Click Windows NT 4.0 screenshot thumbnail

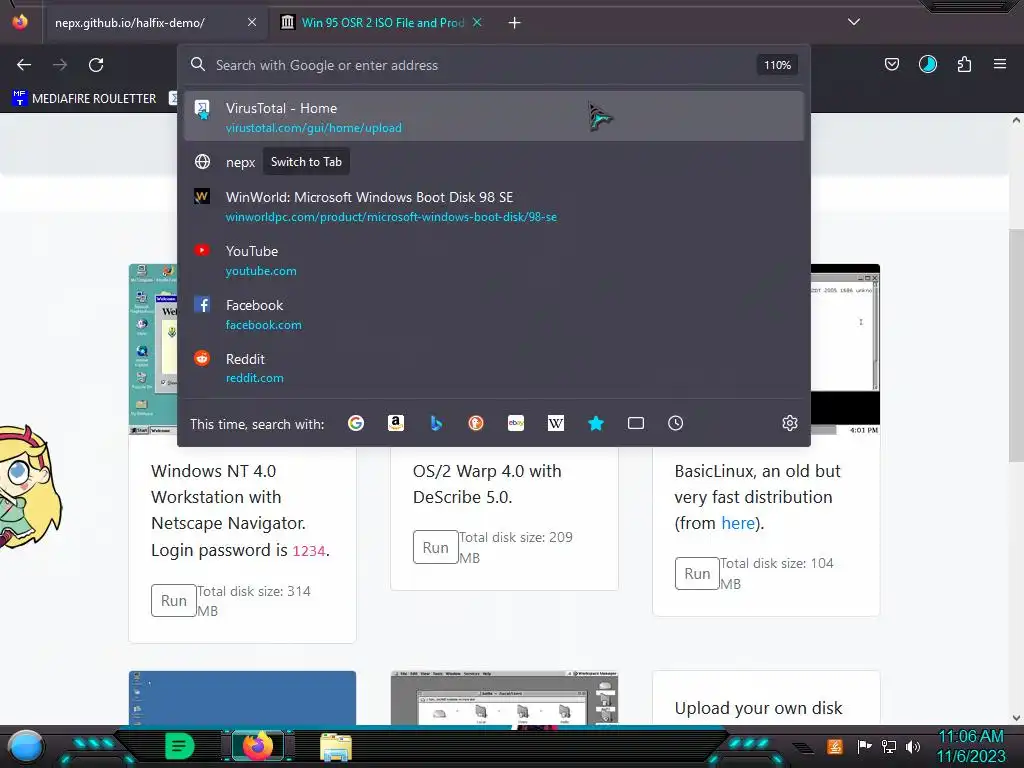153,349
